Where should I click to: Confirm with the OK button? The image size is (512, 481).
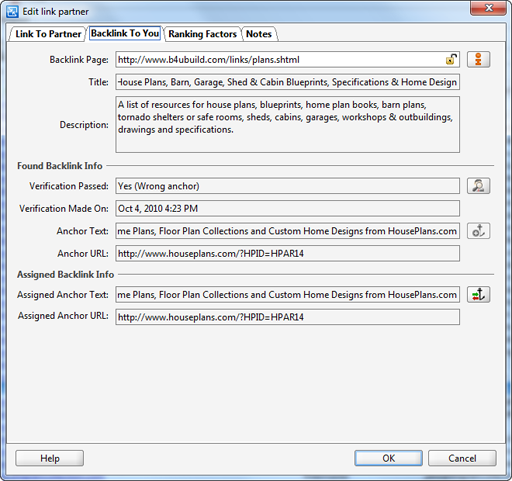[389, 458]
